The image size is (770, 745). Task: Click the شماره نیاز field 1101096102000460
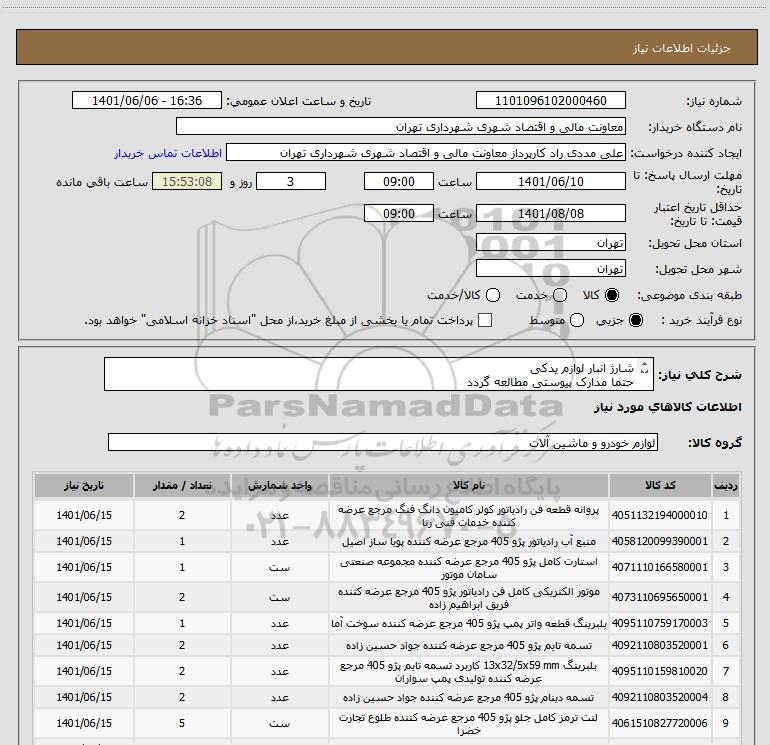point(550,100)
